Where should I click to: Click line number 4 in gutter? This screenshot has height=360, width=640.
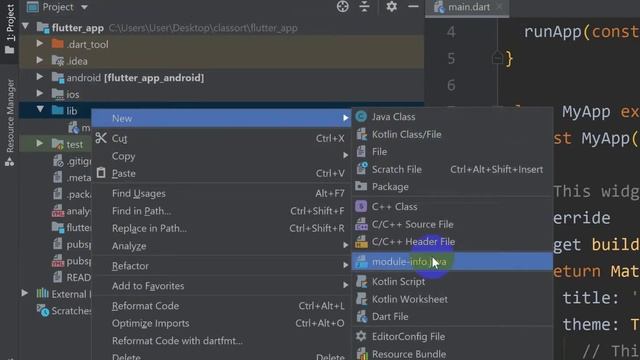[451, 32]
